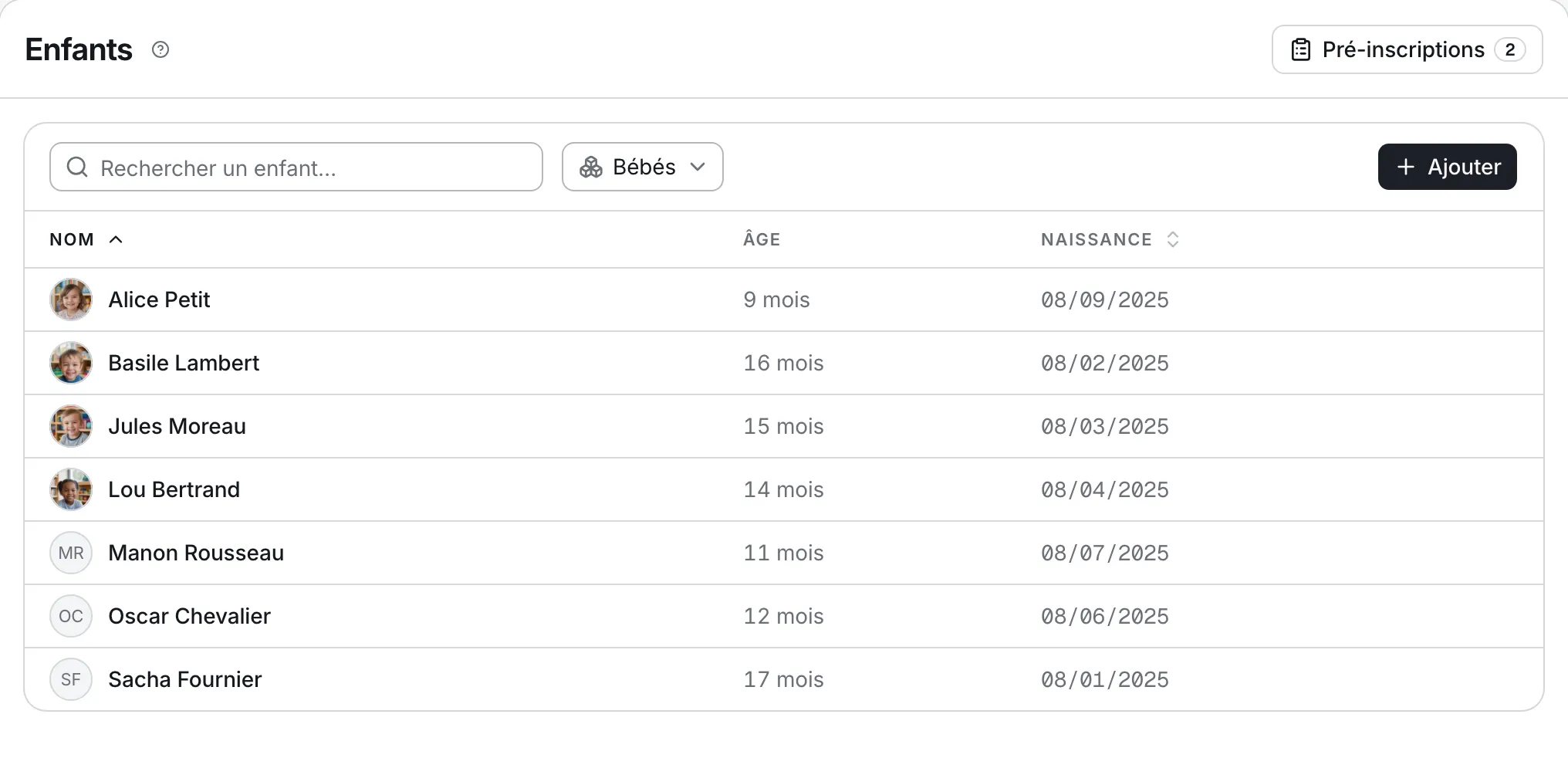Click birth date 08/01/2025
This screenshot has width=1568, height=758.
(x=1105, y=679)
